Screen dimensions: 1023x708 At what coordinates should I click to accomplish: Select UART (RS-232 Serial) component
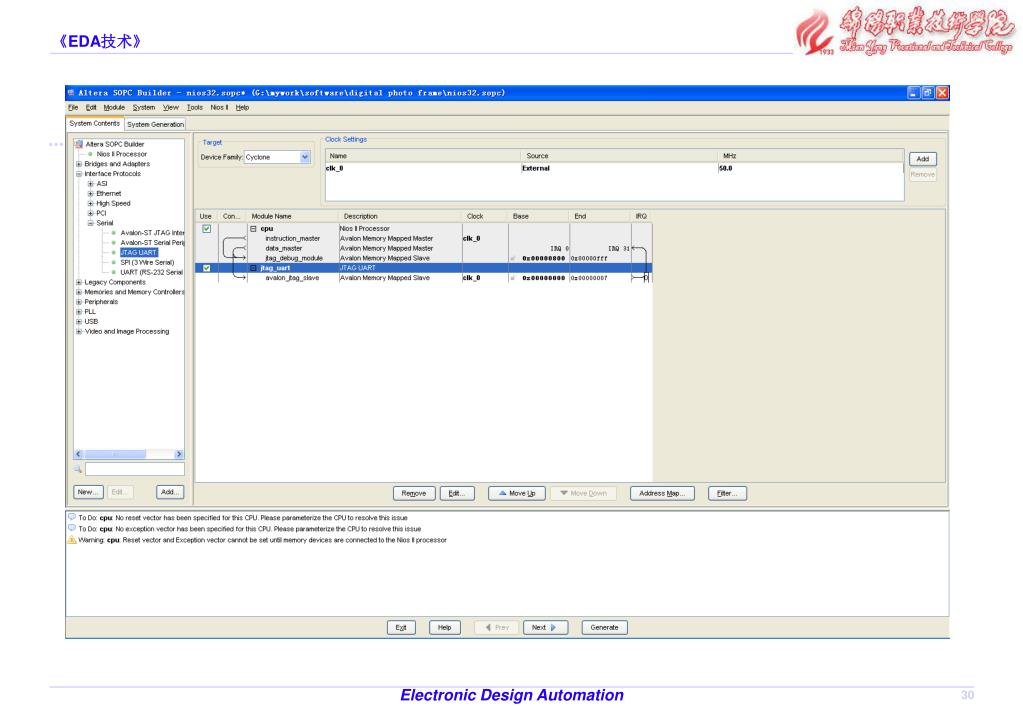click(x=151, y=272)
